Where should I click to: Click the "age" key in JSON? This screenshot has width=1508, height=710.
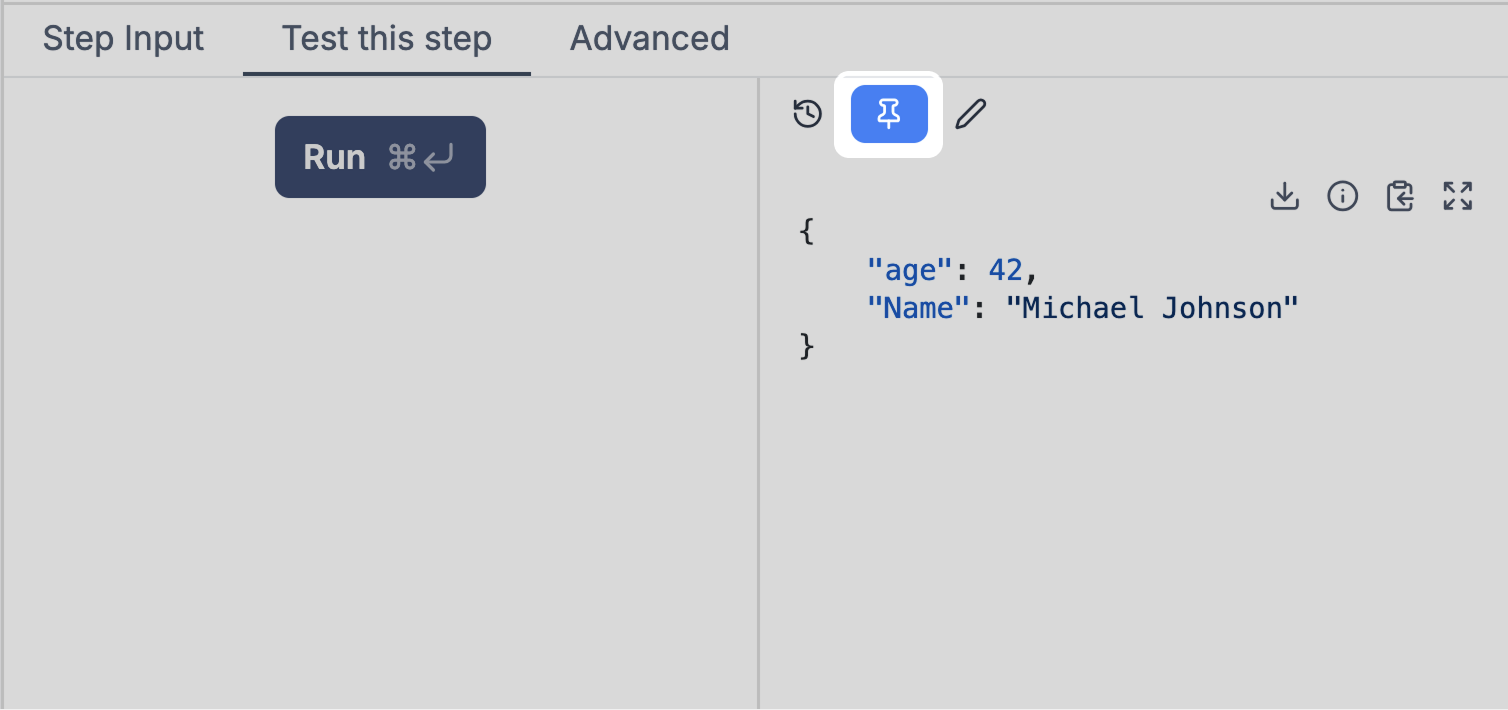pos(909,270)
